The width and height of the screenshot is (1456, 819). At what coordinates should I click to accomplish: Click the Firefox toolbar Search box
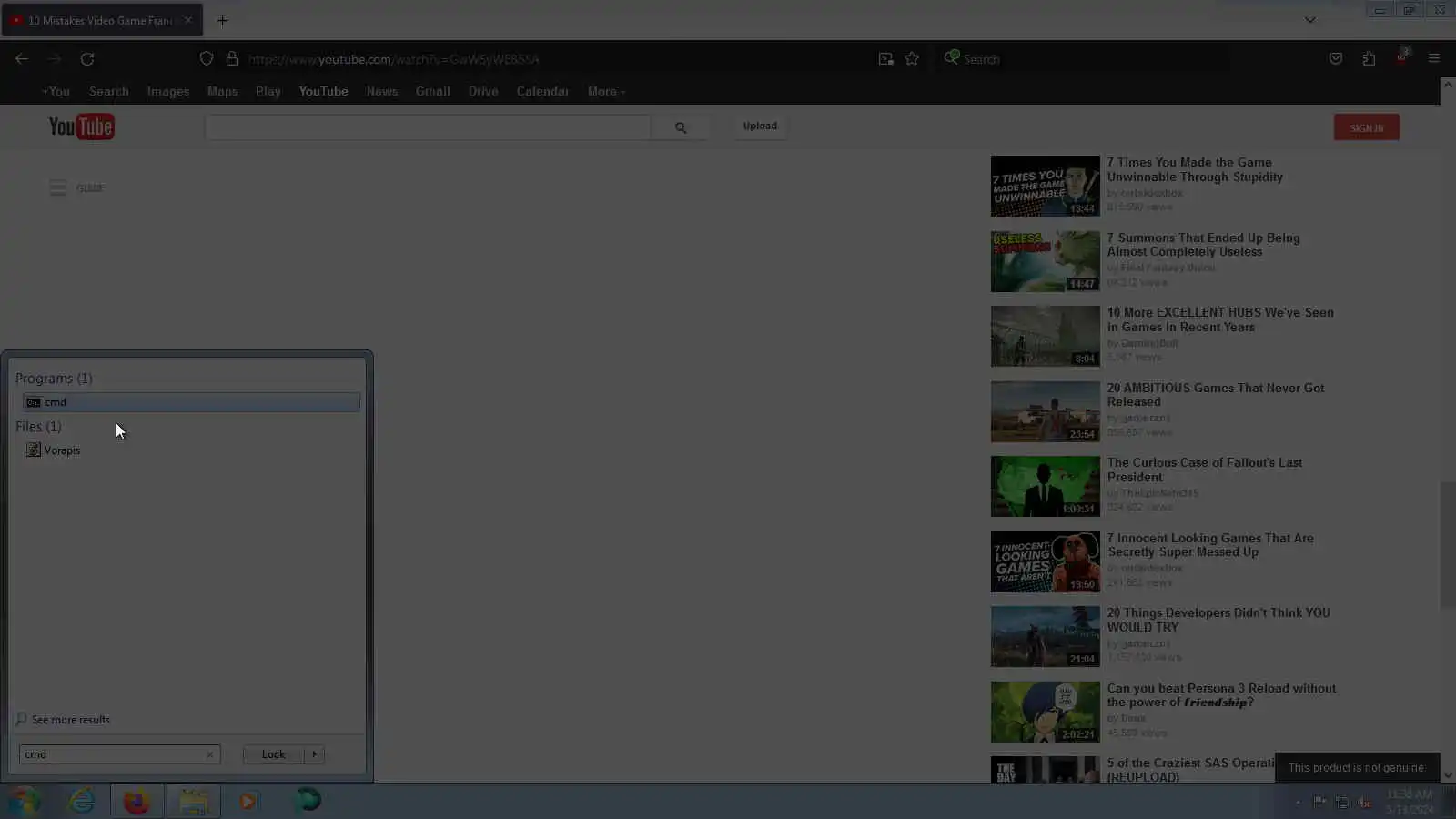pyautogui.click(x=1083, y=59)
